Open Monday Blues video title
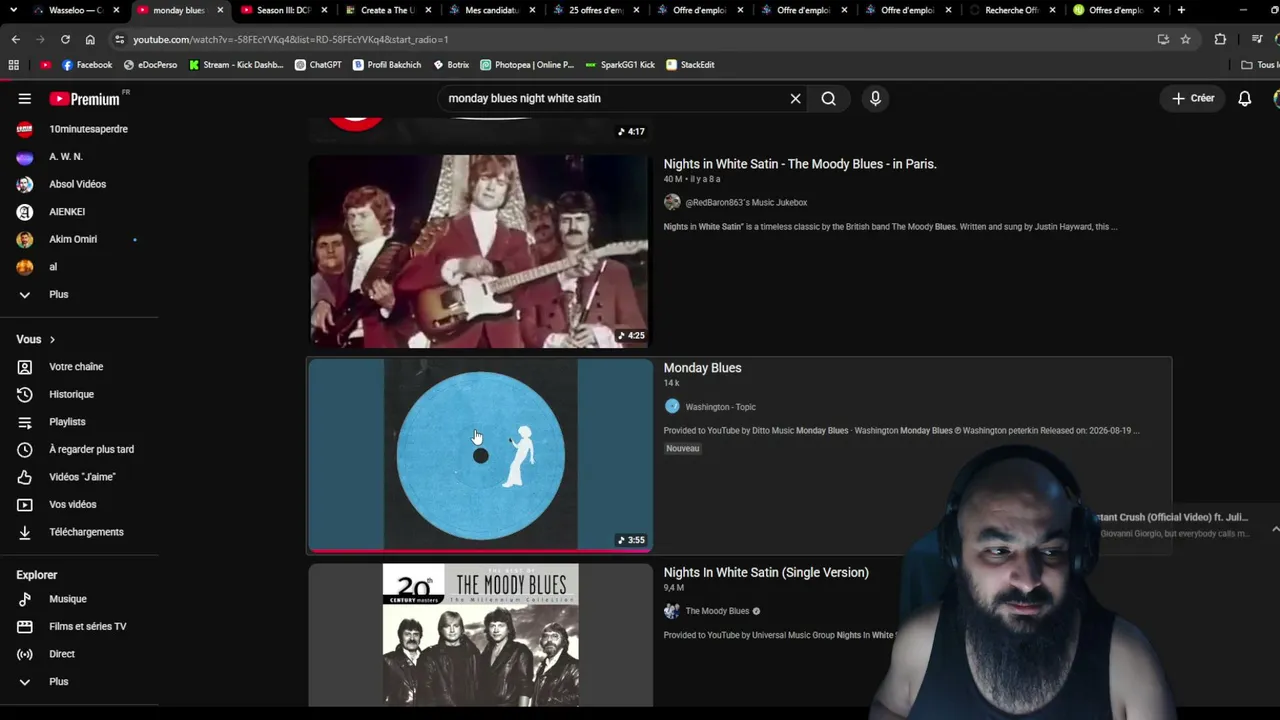This screenshot has height=720, width=1280. [702, 368]
